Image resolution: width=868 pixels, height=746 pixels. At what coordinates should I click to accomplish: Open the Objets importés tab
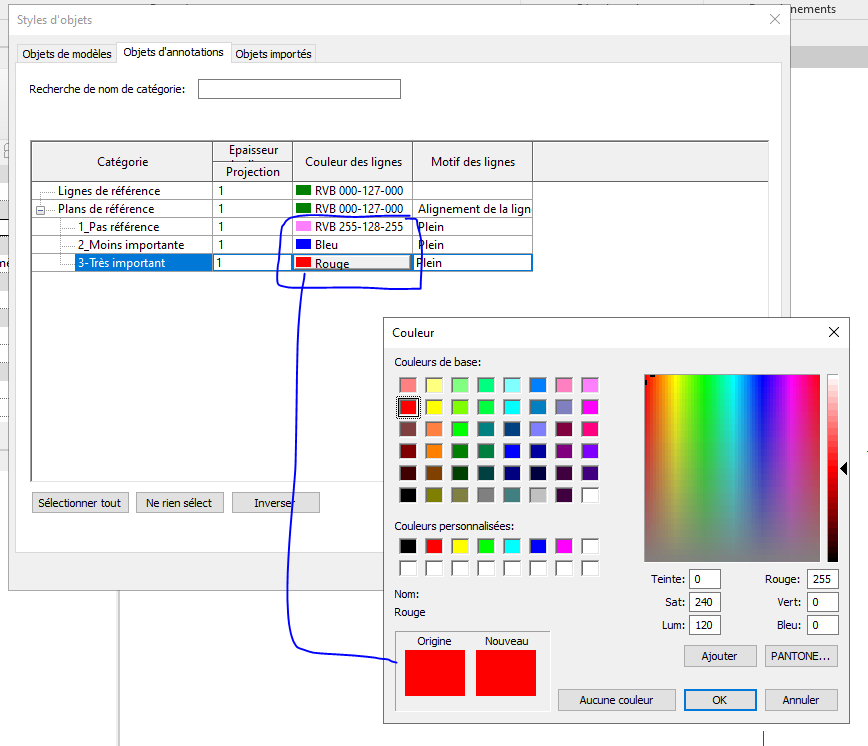tap(273, 54)
